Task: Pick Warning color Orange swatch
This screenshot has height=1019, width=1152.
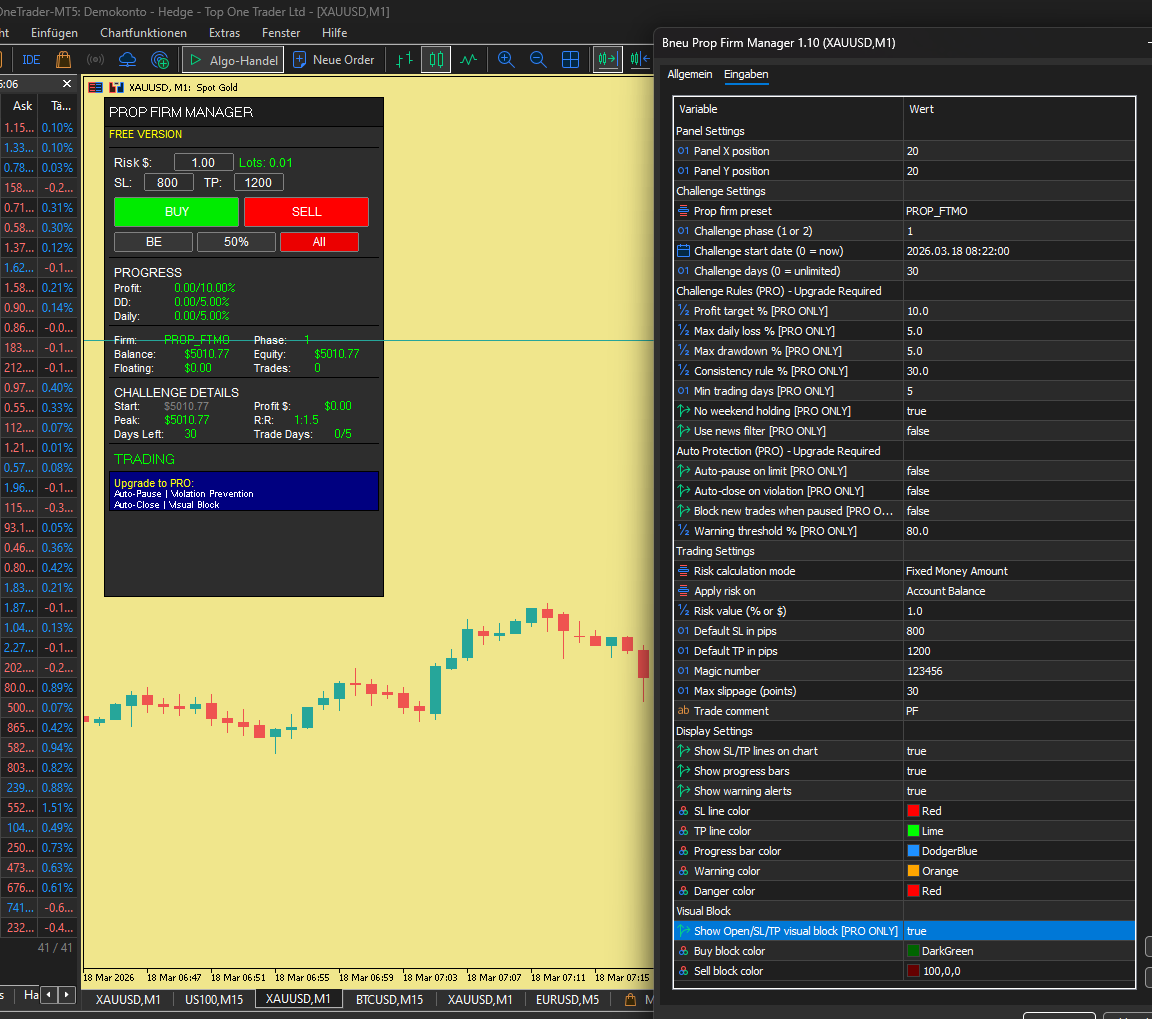Action: tap(913, 871)
